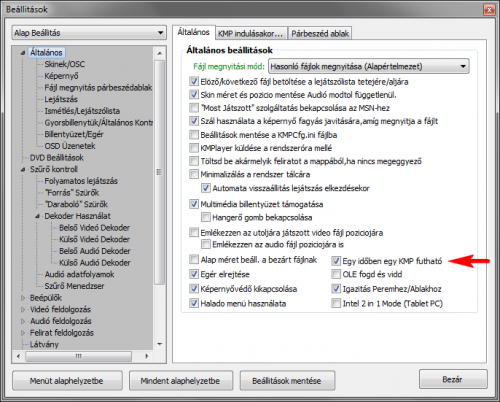Screen dimensions: 500x402
Task: Collapse the Dekoder Használat tree node
Action: click(37, 216)
